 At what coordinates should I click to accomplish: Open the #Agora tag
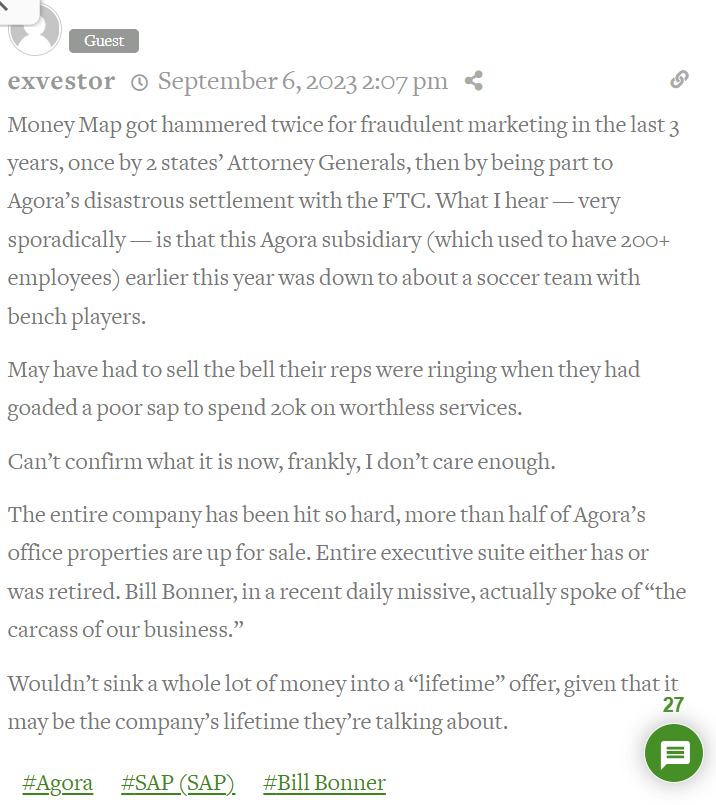pos(57,783)
